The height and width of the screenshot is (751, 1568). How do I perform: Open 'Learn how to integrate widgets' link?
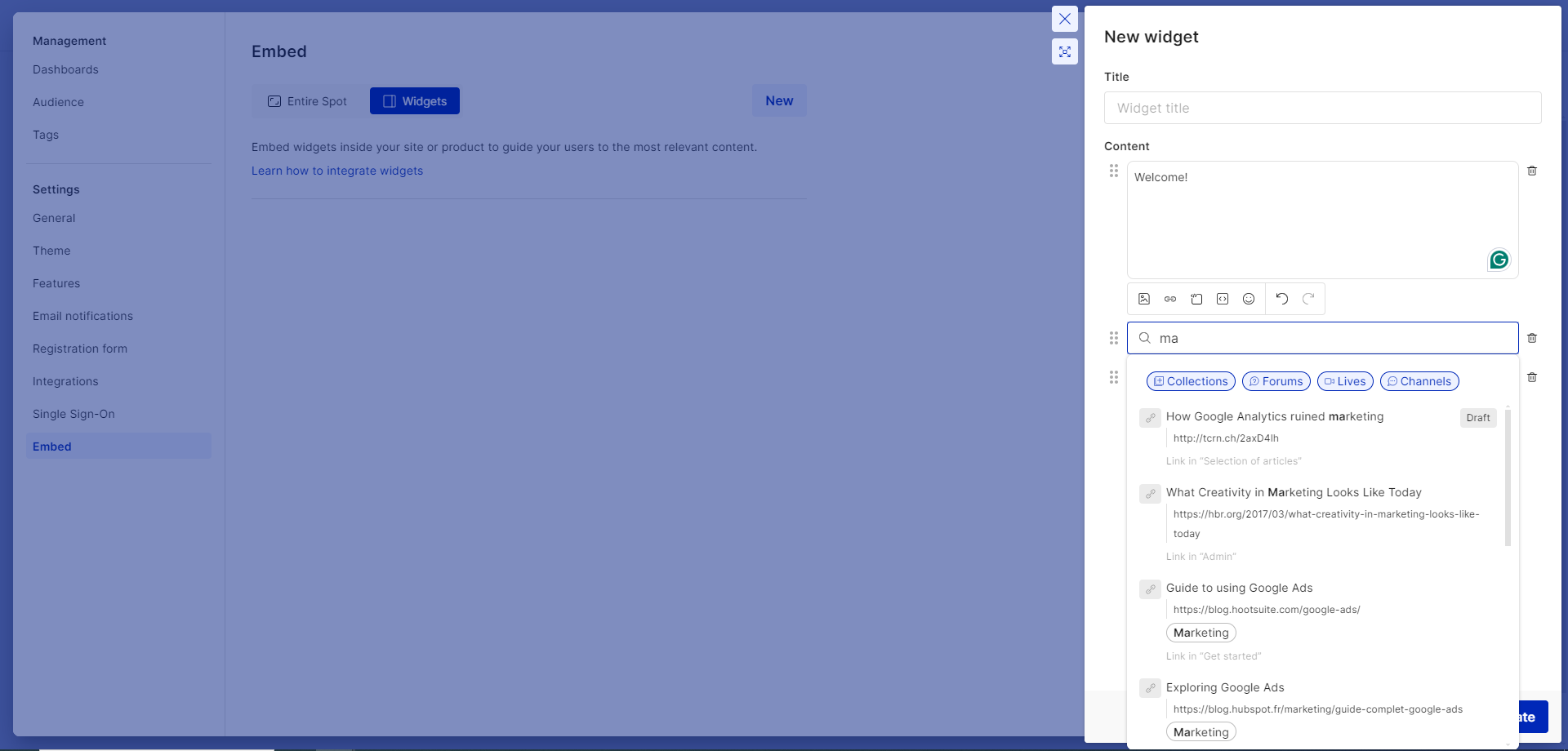point(337,171)
